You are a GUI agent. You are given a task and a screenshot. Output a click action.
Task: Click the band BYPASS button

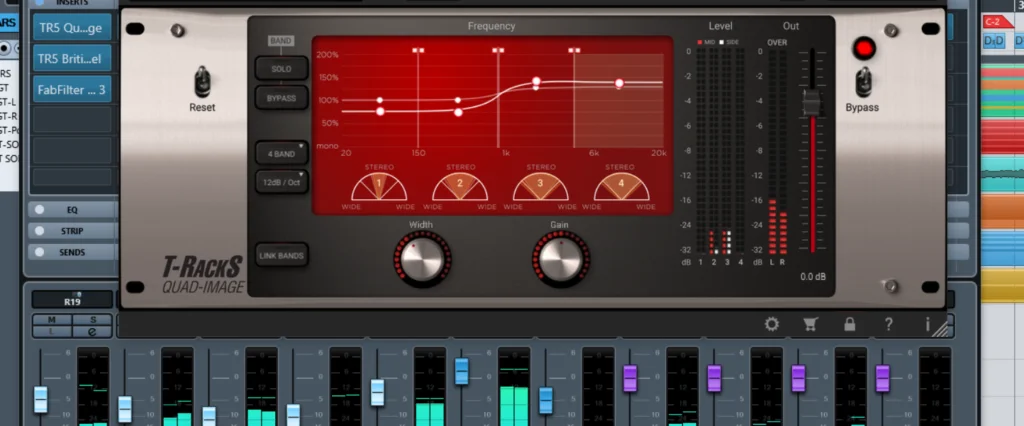[281, 97]
